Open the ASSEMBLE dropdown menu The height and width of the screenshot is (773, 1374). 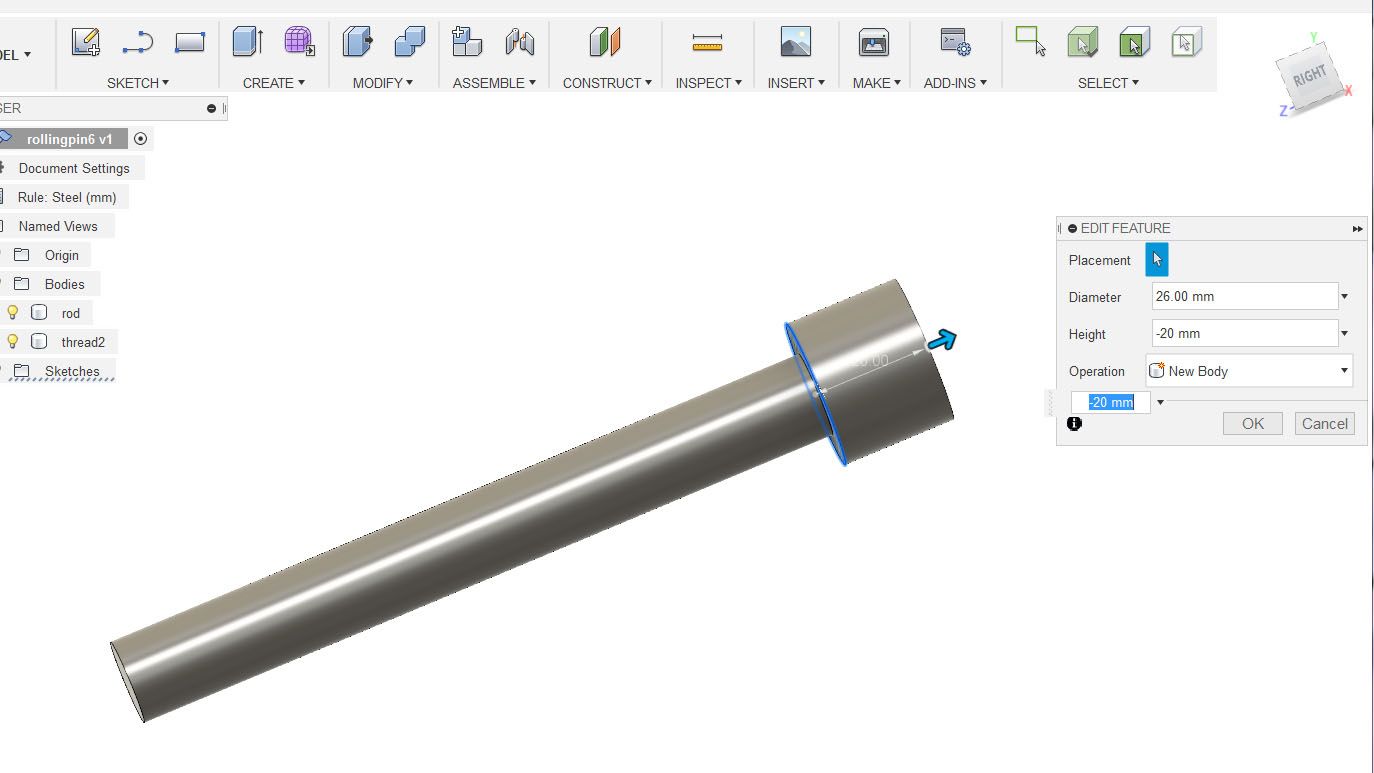coord(494,83)
